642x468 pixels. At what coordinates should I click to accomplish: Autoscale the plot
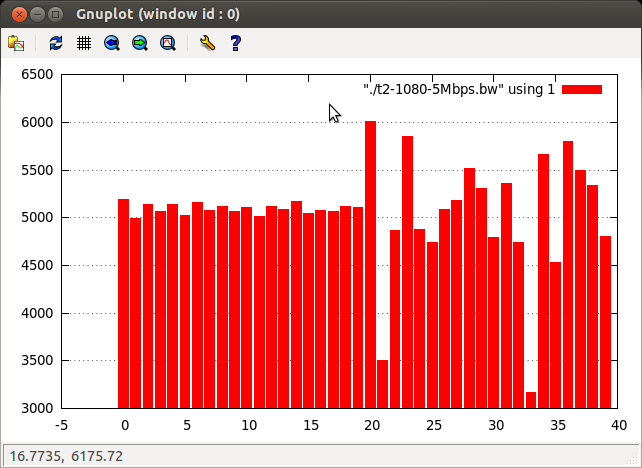click(168, 43)
